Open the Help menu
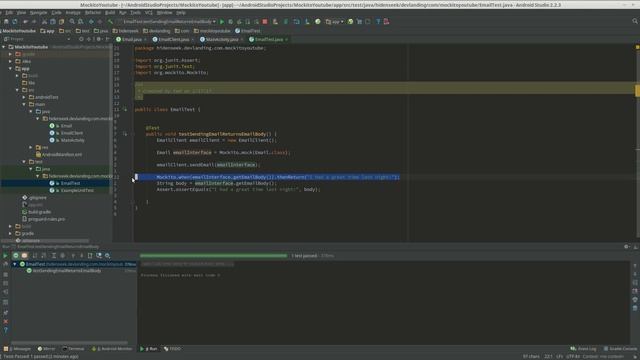This screenshot has height=360, width=640. point(181,13)
